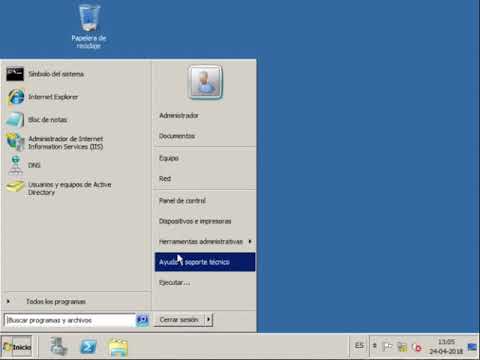Screen dimensions: 480x360
Task: Click the Herramientas administrativas label
Action: [201, 241]
